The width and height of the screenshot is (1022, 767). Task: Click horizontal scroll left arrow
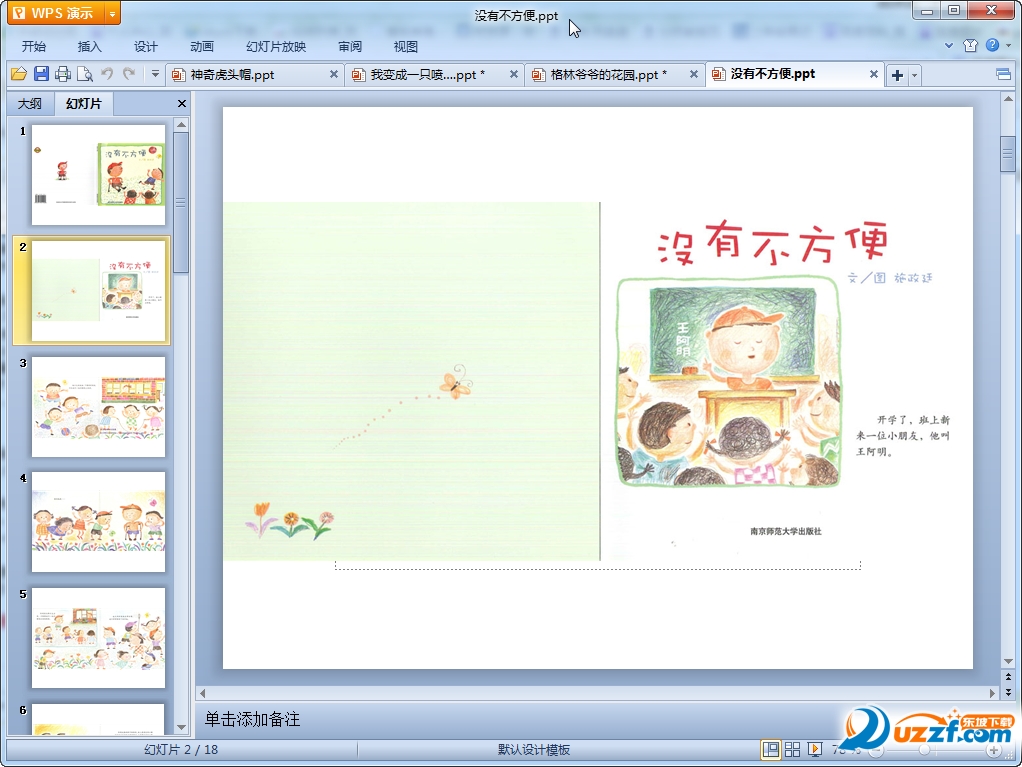(203, 693)
